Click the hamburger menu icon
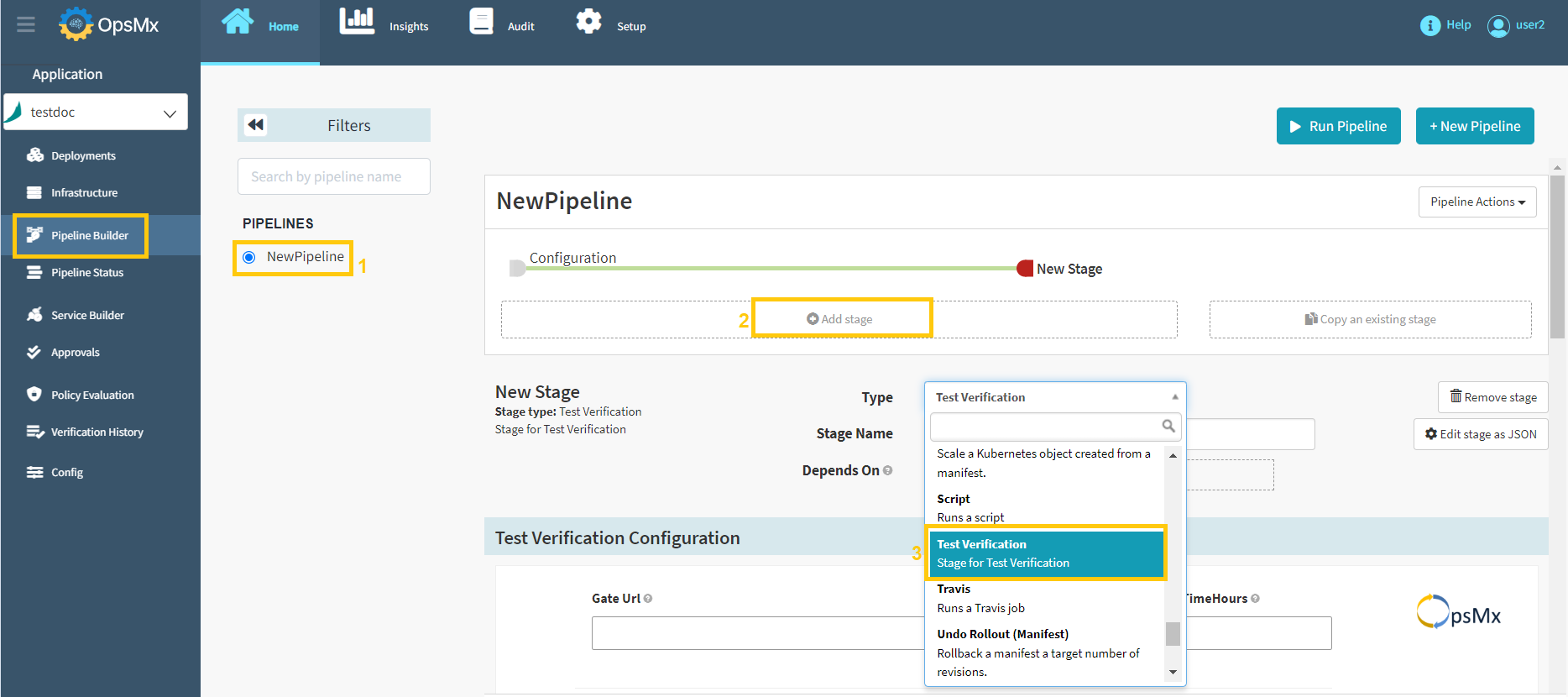The height and width of the screenshot is (697, 1568). [26, 24]
